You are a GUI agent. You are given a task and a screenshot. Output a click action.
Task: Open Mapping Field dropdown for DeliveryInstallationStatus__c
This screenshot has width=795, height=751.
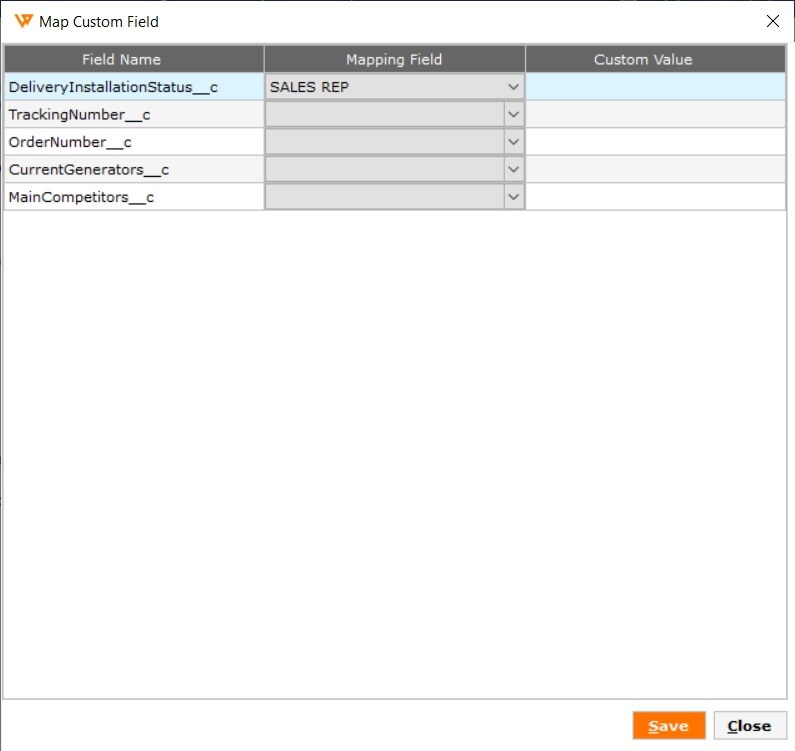(513, 87)
